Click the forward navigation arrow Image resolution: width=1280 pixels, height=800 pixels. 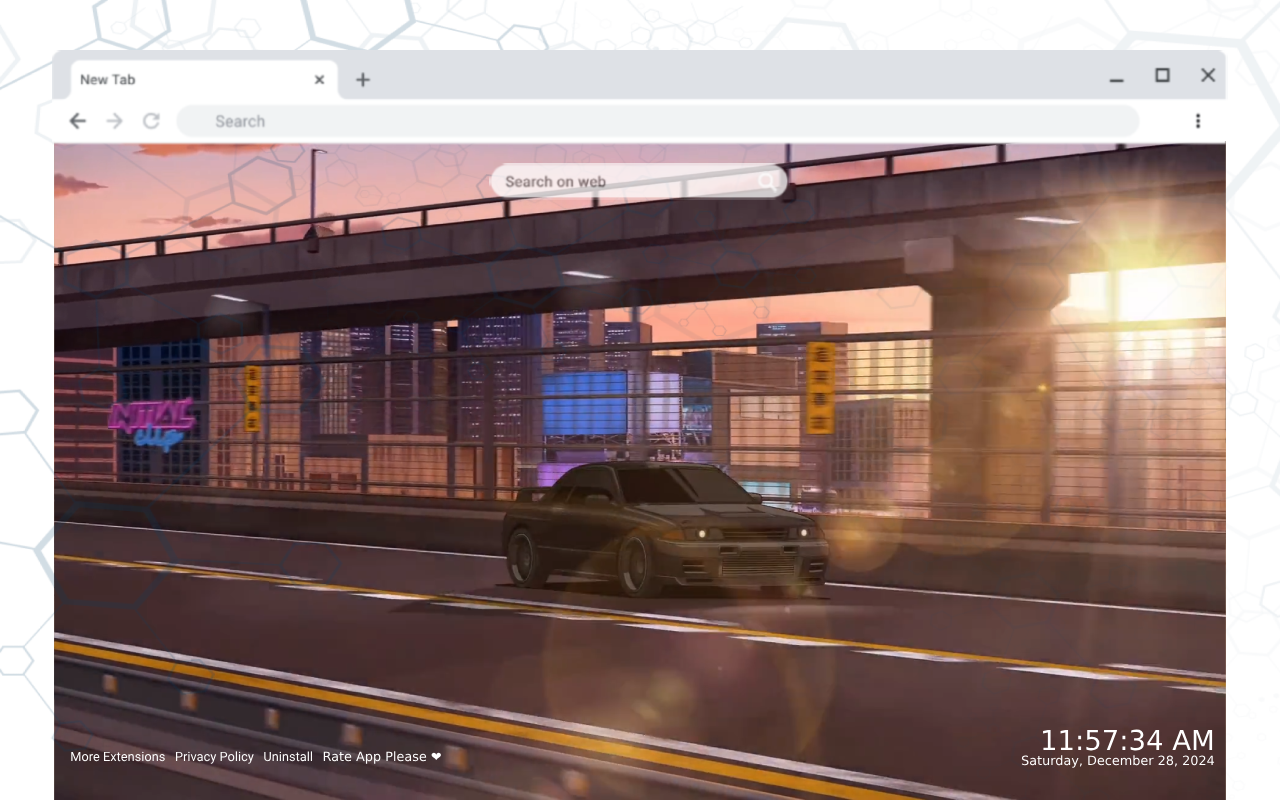tap(115, 121)
